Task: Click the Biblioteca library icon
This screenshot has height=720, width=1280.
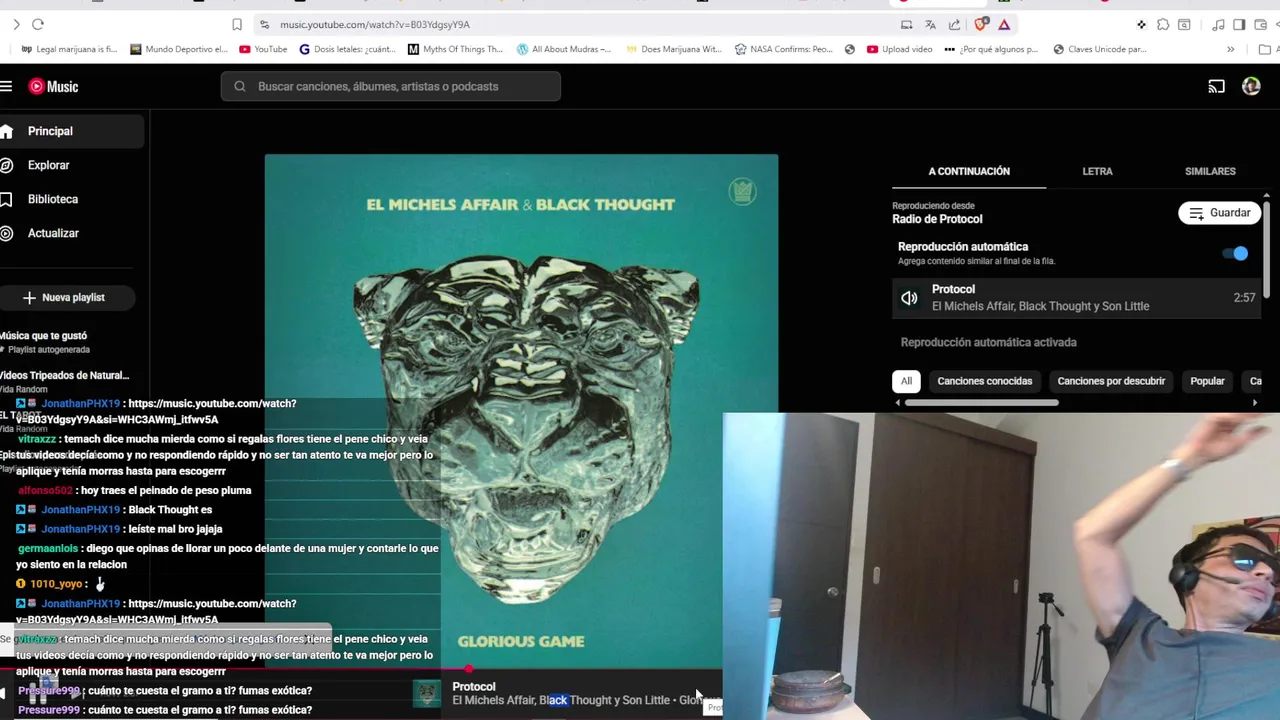Action: (6, 199)
